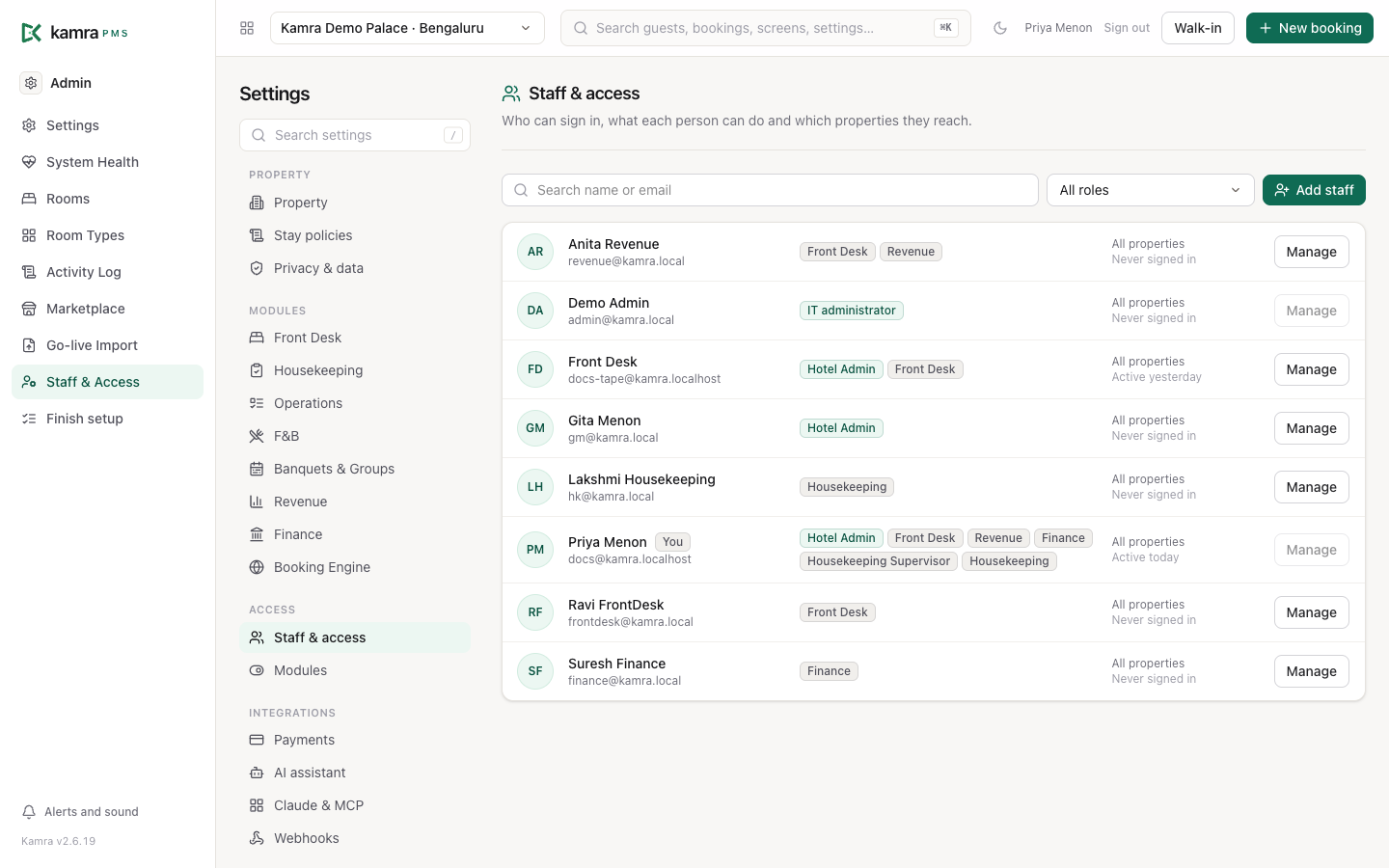Click the Walk-in button
Image resolution: width=1389 pixels, height=868 pixels.
[x=1198, y=28]
